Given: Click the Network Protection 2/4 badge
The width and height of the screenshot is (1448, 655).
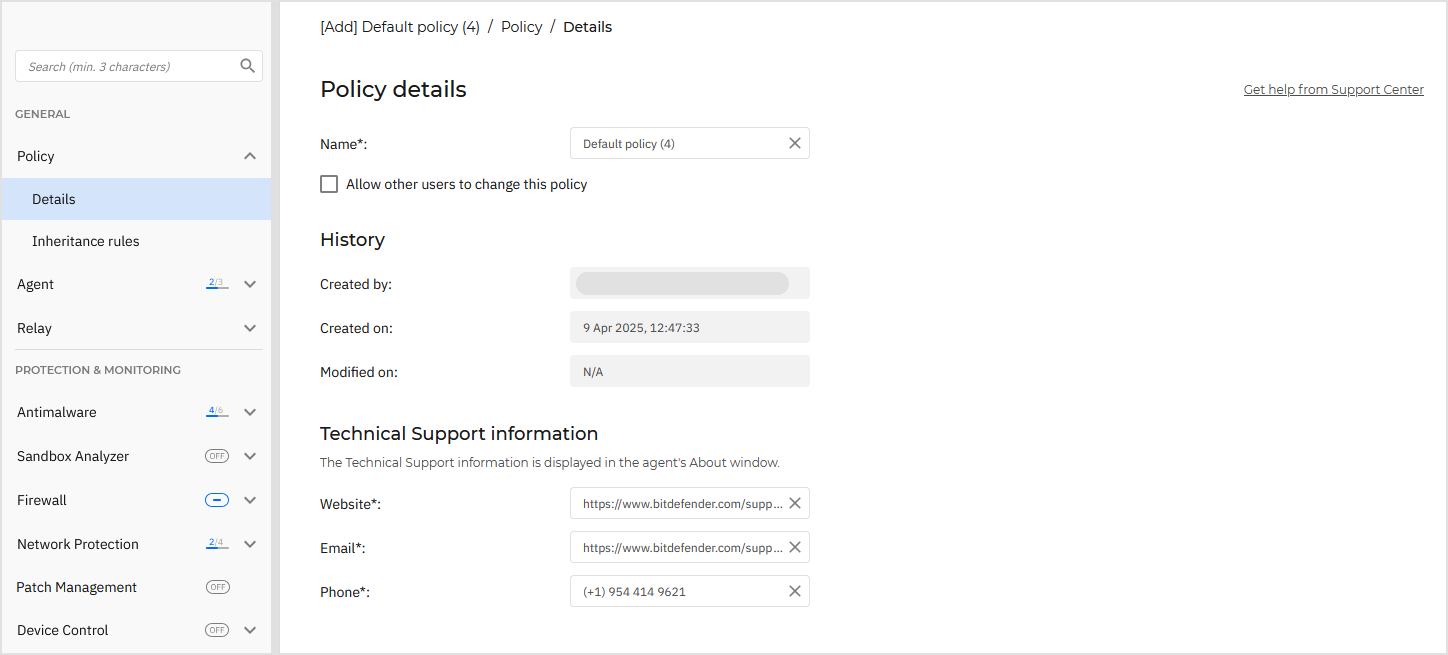Looking at the screenshot, I should [x=216, y=542].
